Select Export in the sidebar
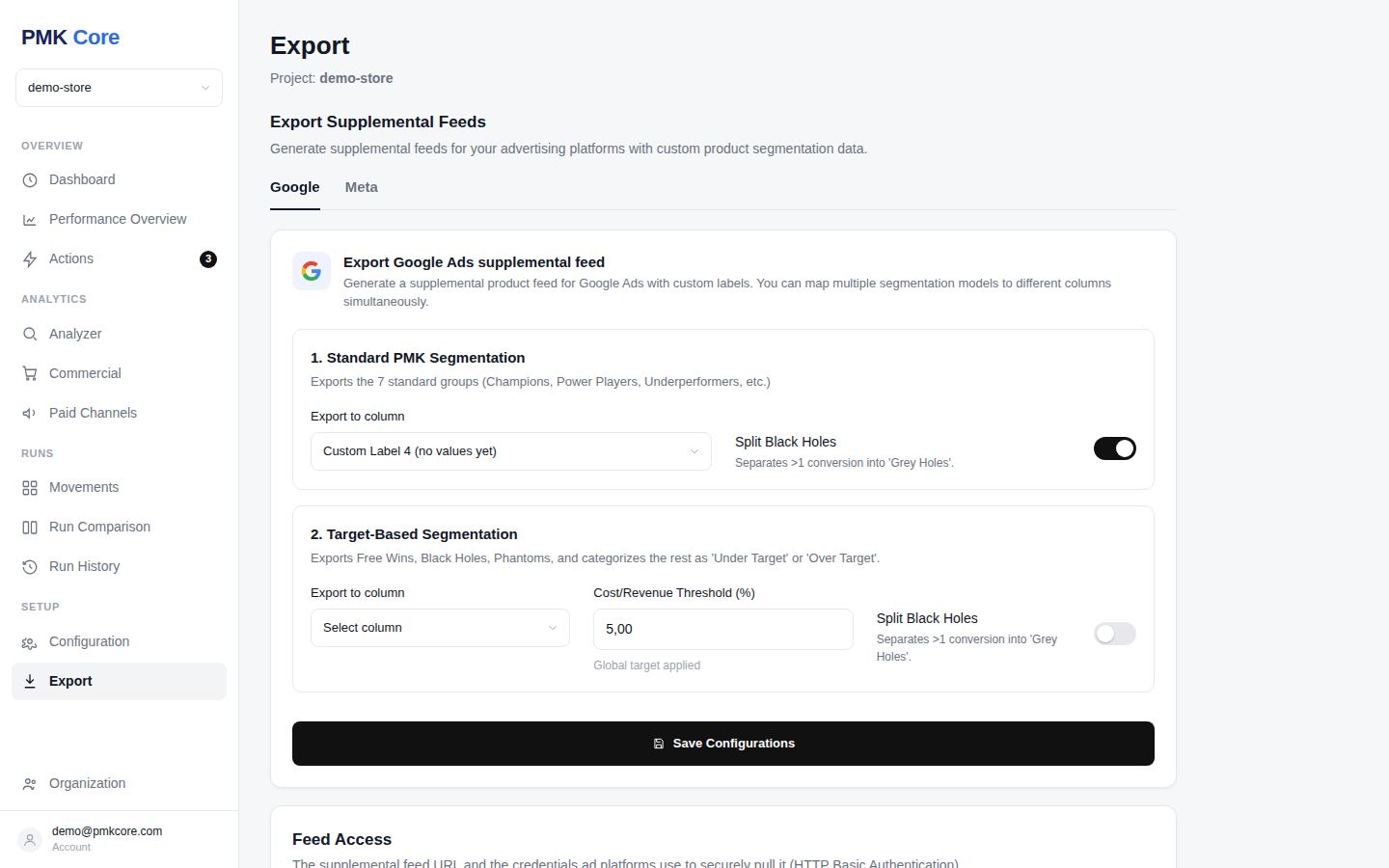 tap(119, 682)
